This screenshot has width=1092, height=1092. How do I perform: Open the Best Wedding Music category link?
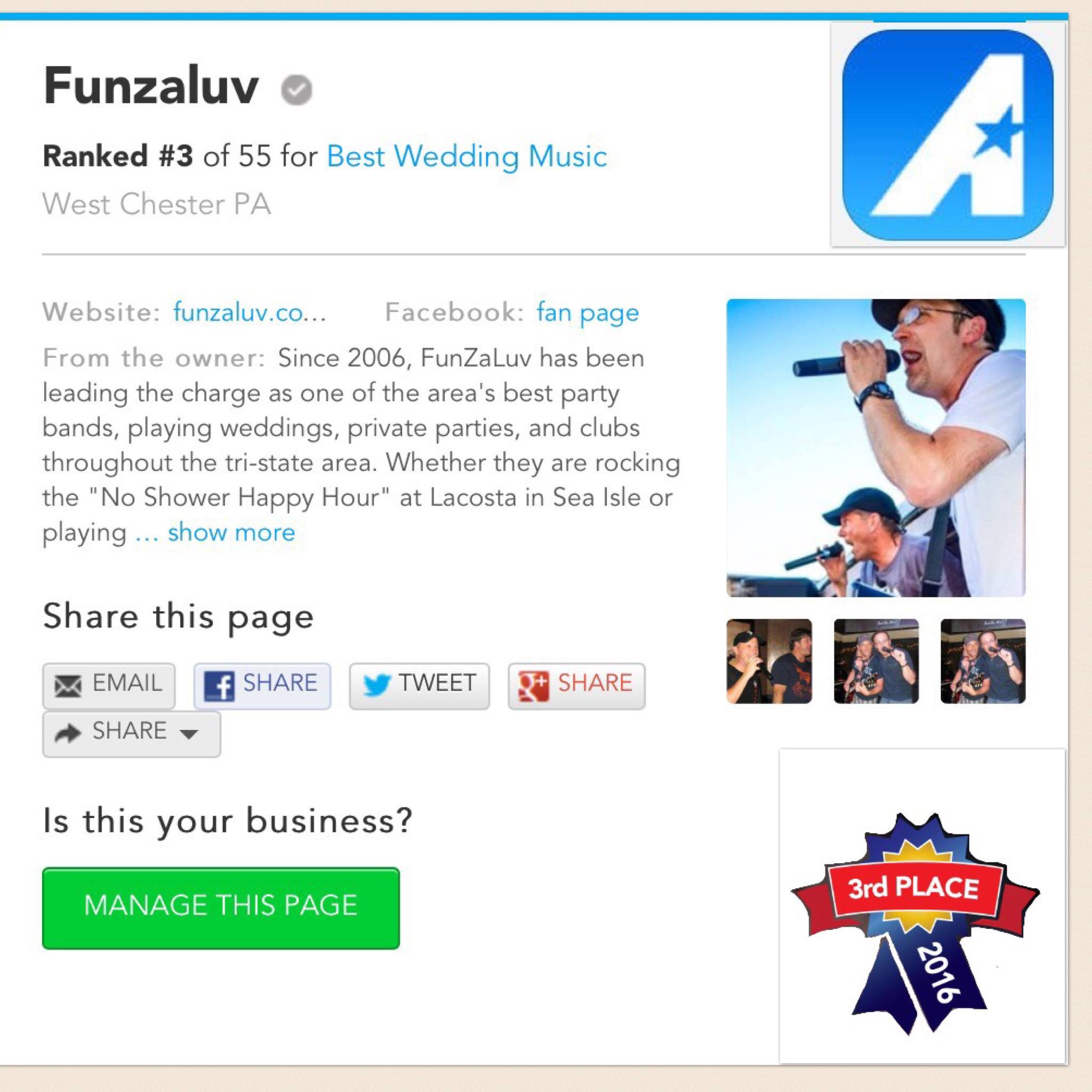pos(467,156)
